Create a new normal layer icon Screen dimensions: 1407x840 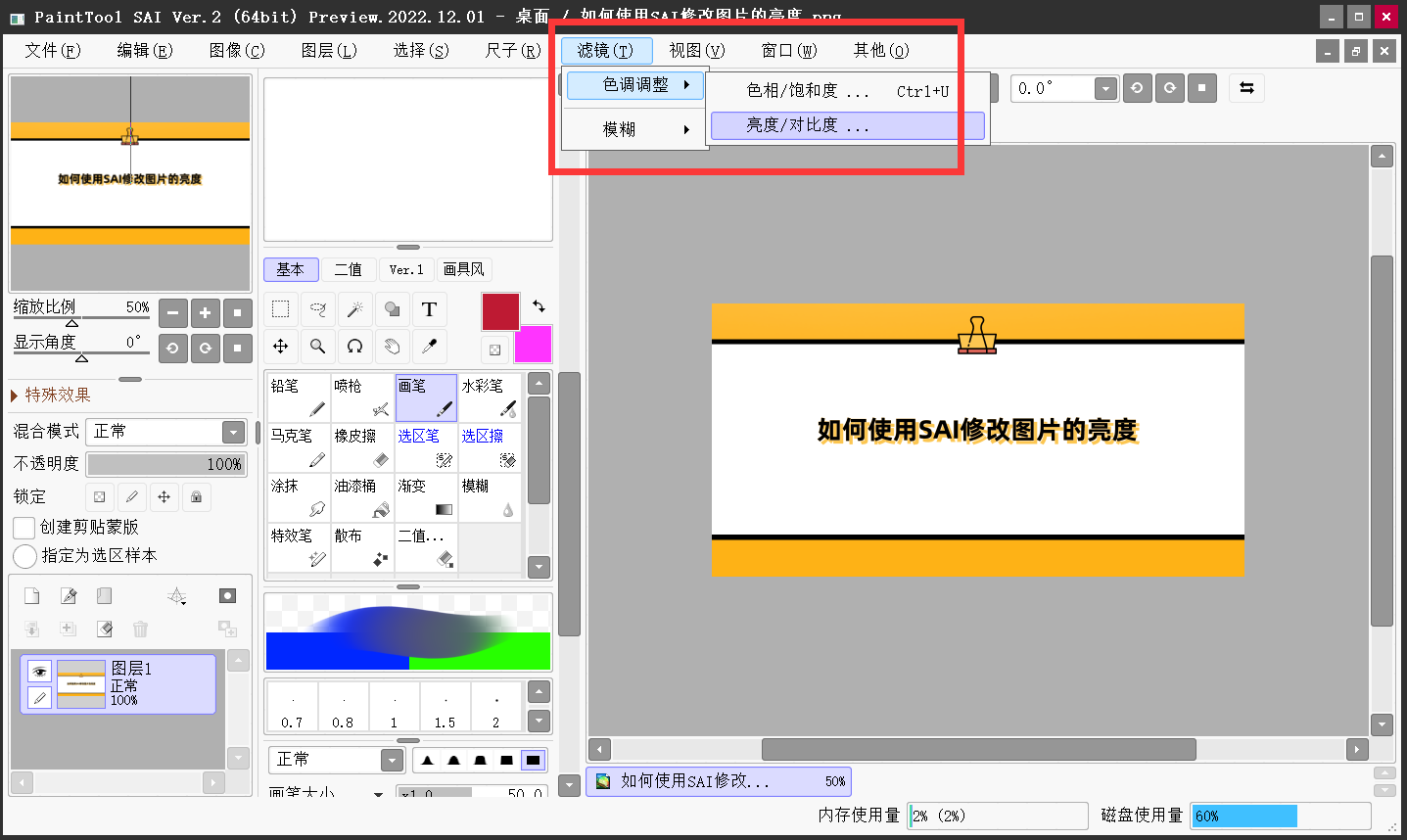32,596
